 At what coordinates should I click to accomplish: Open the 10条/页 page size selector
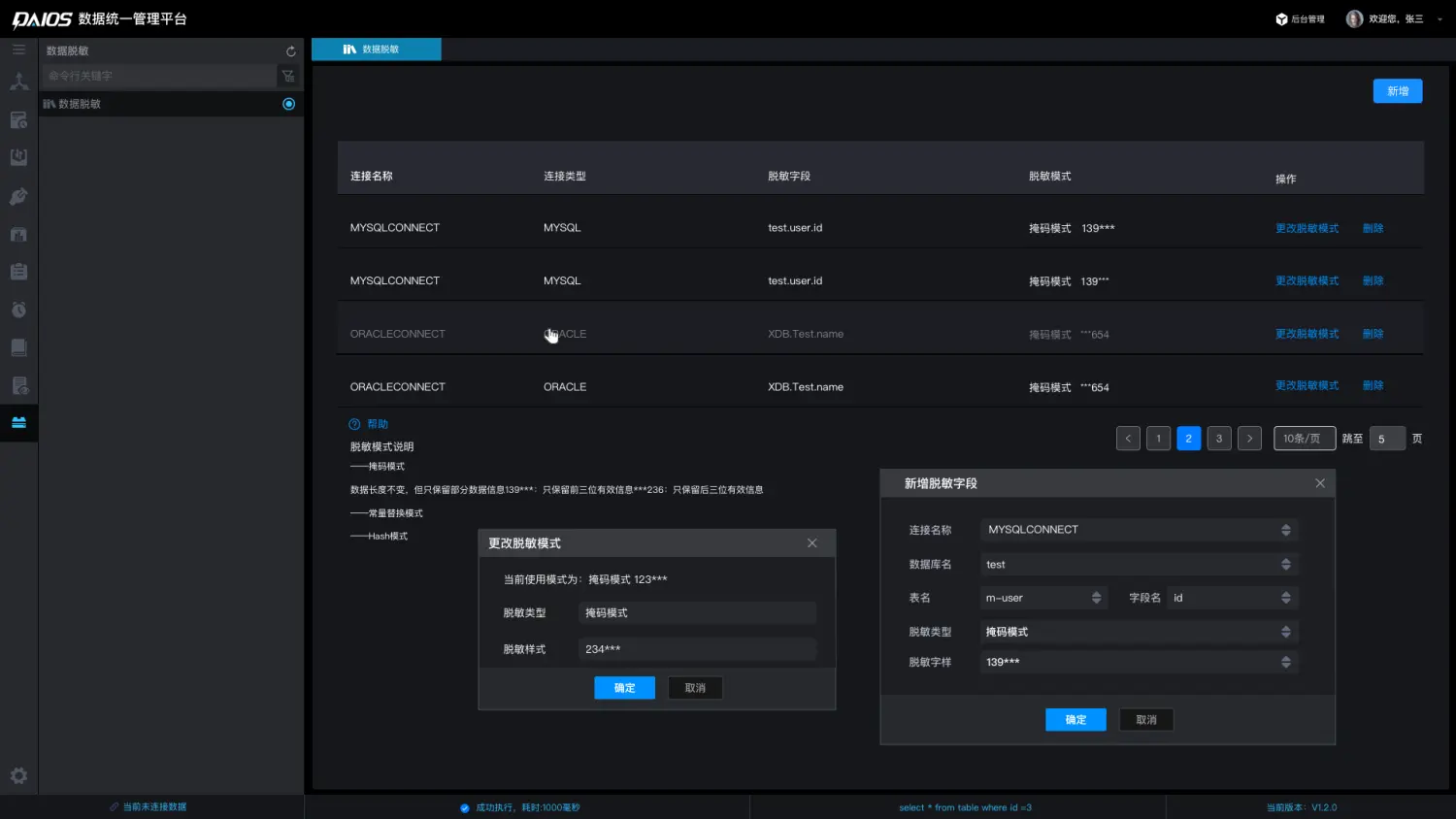click(x=1304, y=439)
